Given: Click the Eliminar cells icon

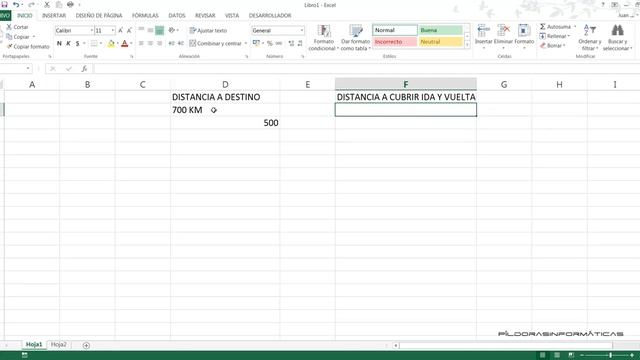Looking at the screenshot, I should (x=503, y=31).
